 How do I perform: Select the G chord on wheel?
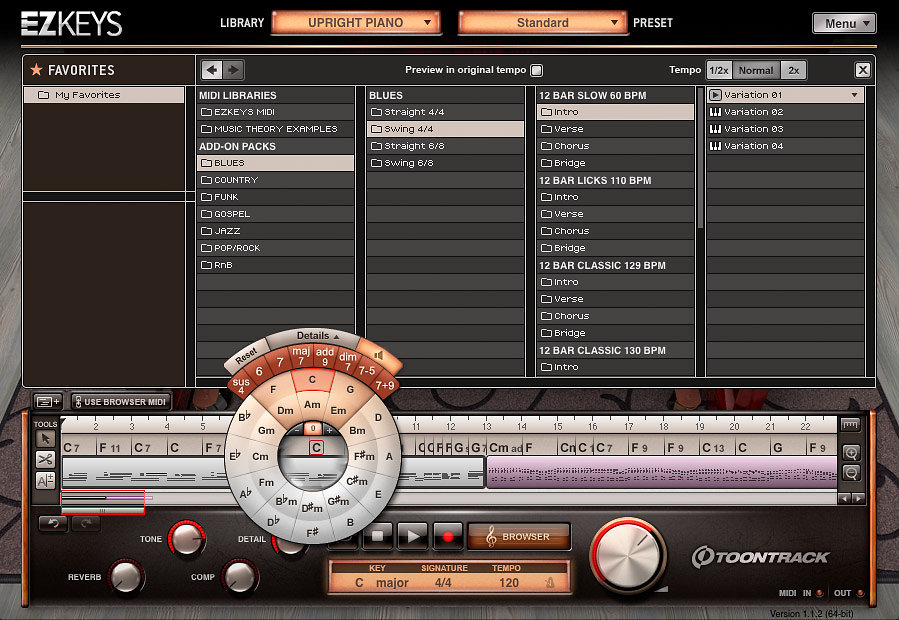350,389
